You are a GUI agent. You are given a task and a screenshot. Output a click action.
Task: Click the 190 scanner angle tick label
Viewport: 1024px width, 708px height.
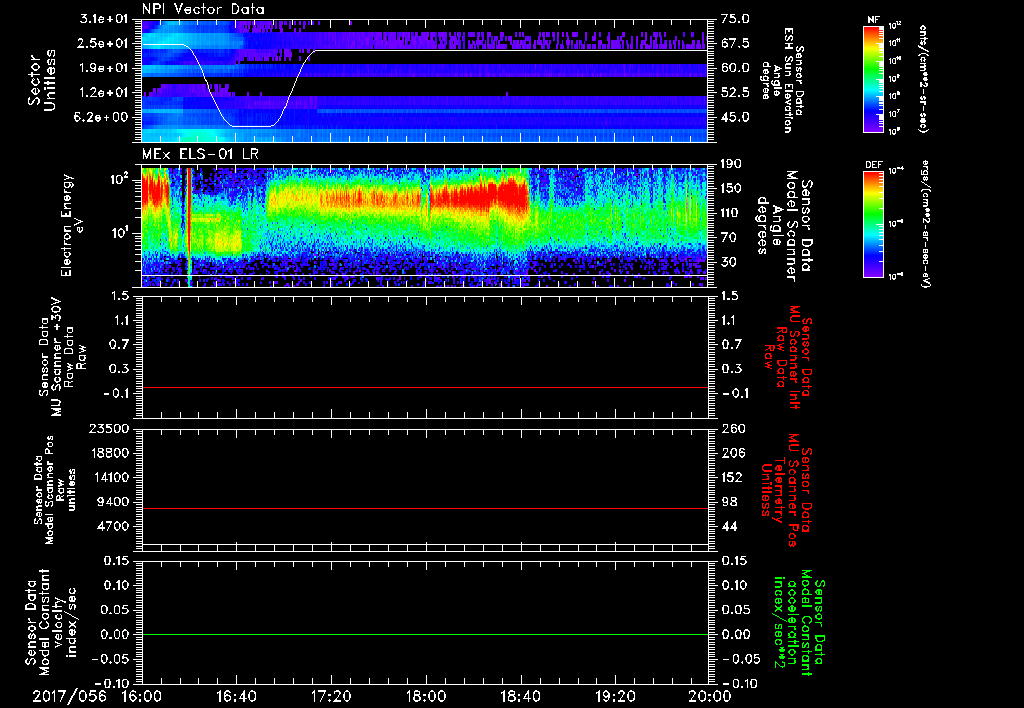[x=731, y=164]
